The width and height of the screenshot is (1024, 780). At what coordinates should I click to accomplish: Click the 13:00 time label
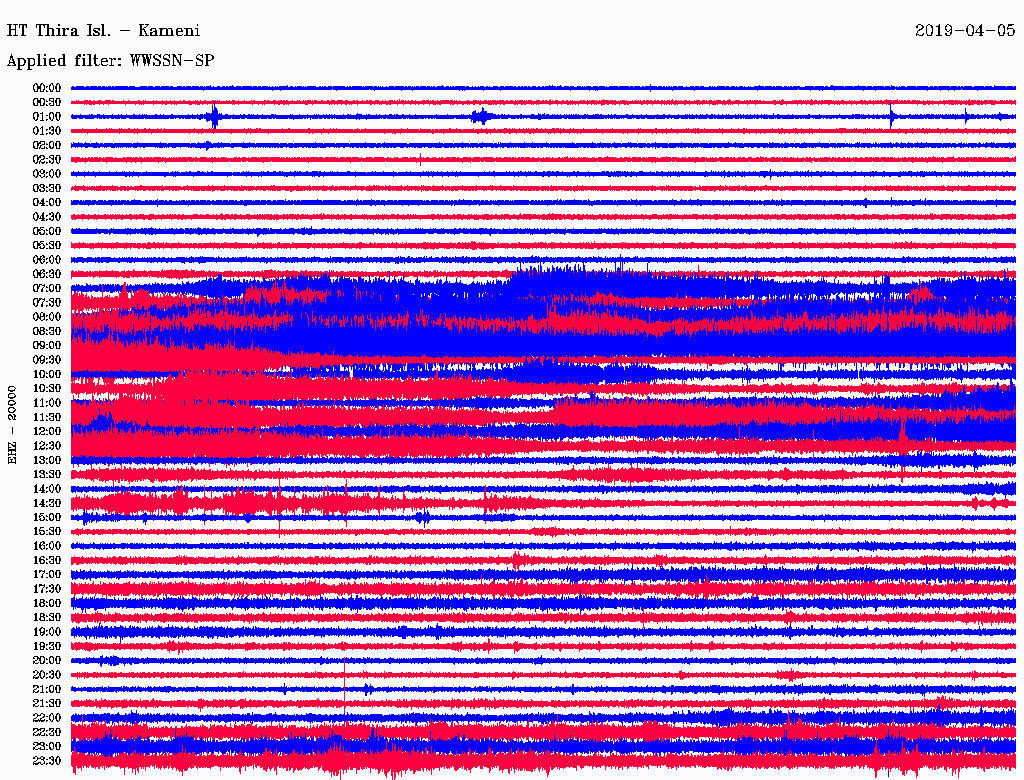tap(47, 461)
